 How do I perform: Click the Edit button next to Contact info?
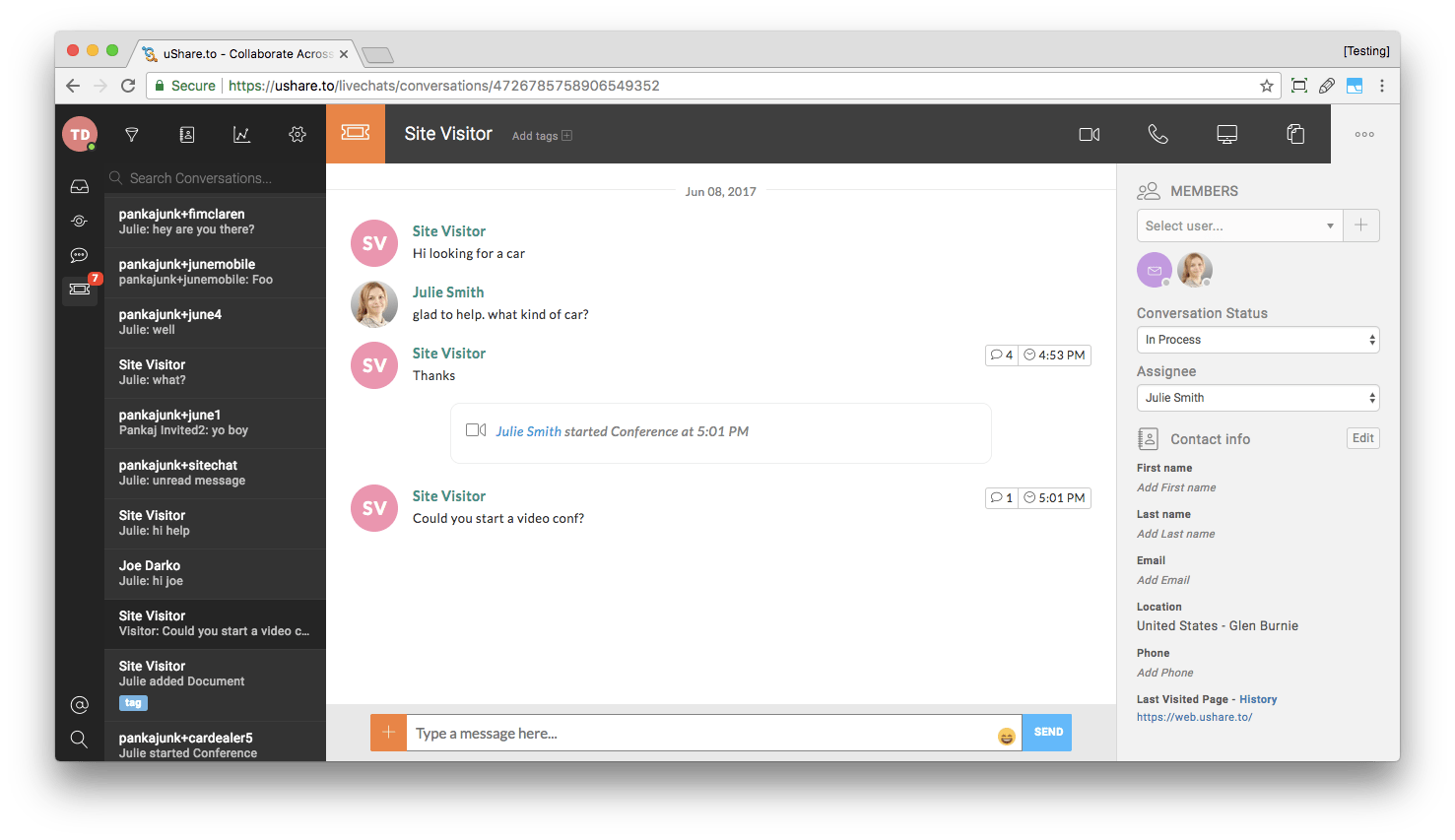point(1362,437)
